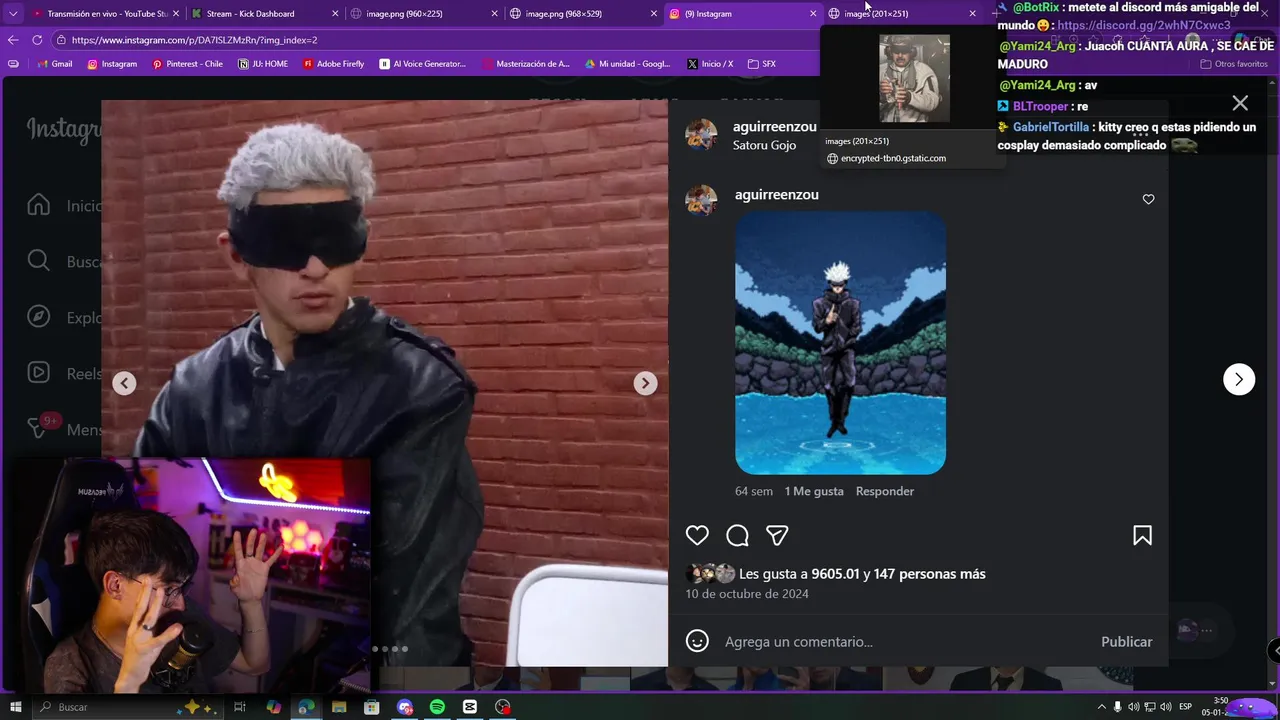
Task: Open Otros favoritos folder
Action: pyautogui.click(x=1234, y=64)
